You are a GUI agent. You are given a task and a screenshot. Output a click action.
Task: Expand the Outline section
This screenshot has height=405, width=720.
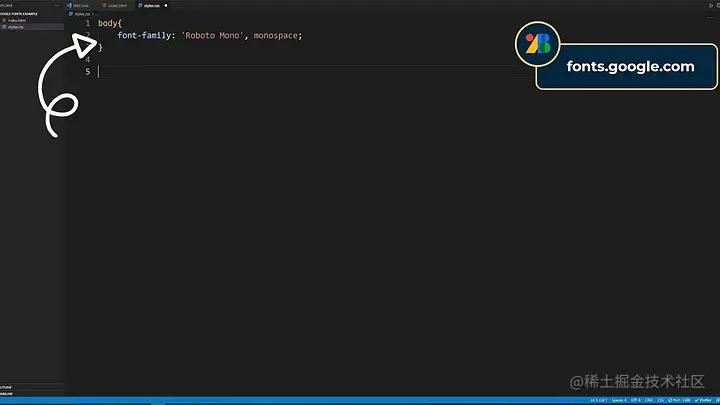pos(6,387)
